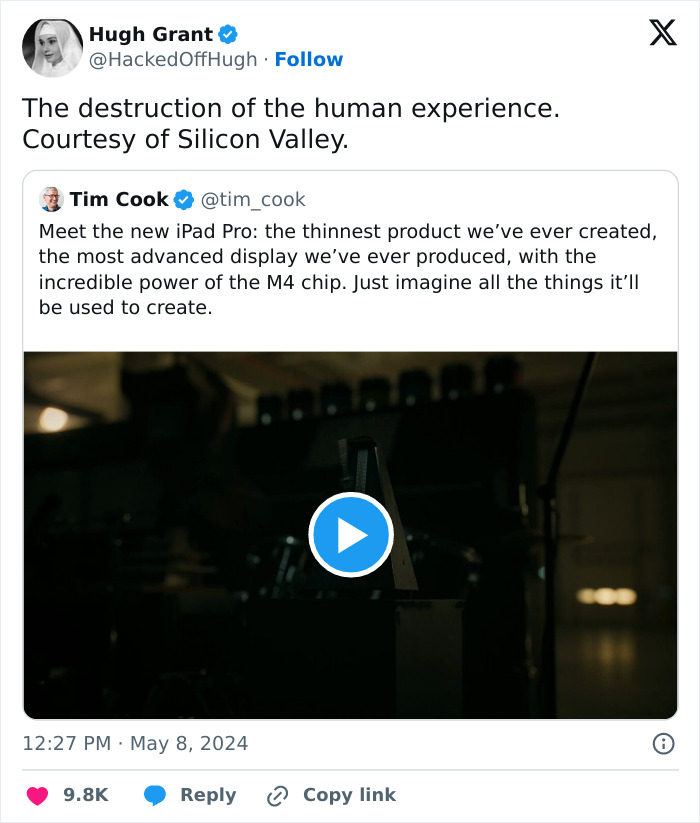
Task: Open the tweet info icon
Action: tap(662, 743)
